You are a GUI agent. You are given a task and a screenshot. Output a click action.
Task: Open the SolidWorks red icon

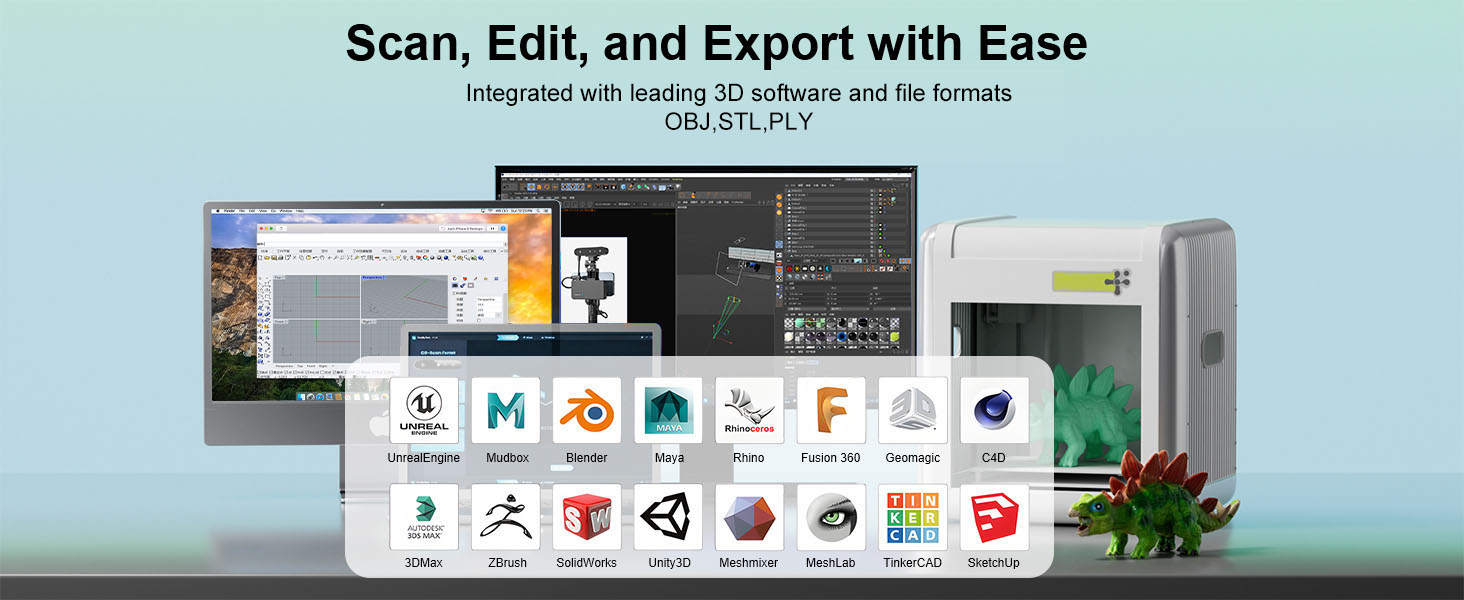(587, 517)
